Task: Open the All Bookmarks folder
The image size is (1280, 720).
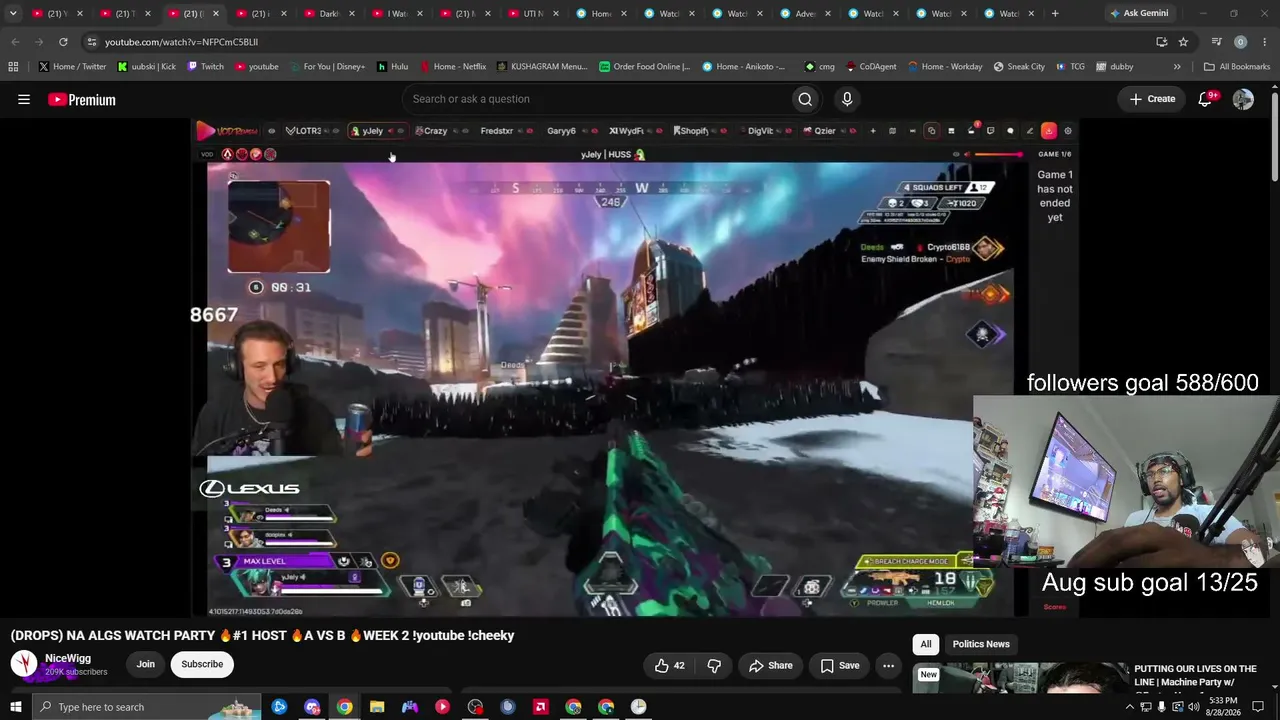Action: coord(1237,67)
